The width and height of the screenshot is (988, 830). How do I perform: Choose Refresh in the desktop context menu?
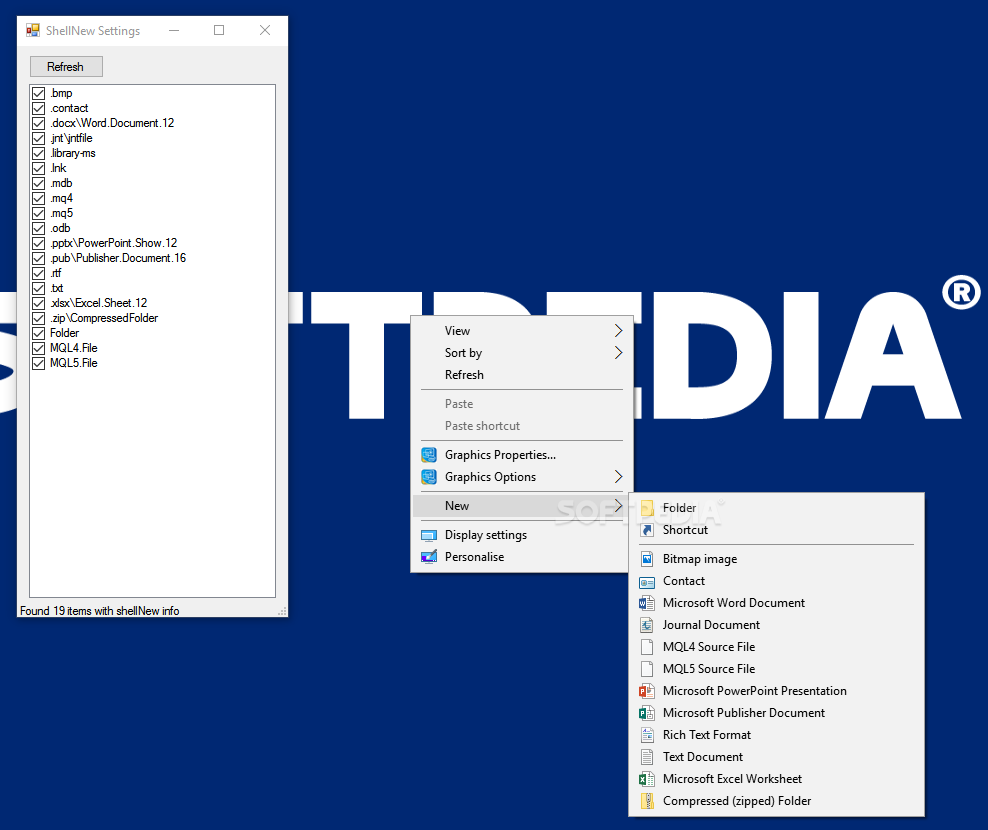coord(522,375)
